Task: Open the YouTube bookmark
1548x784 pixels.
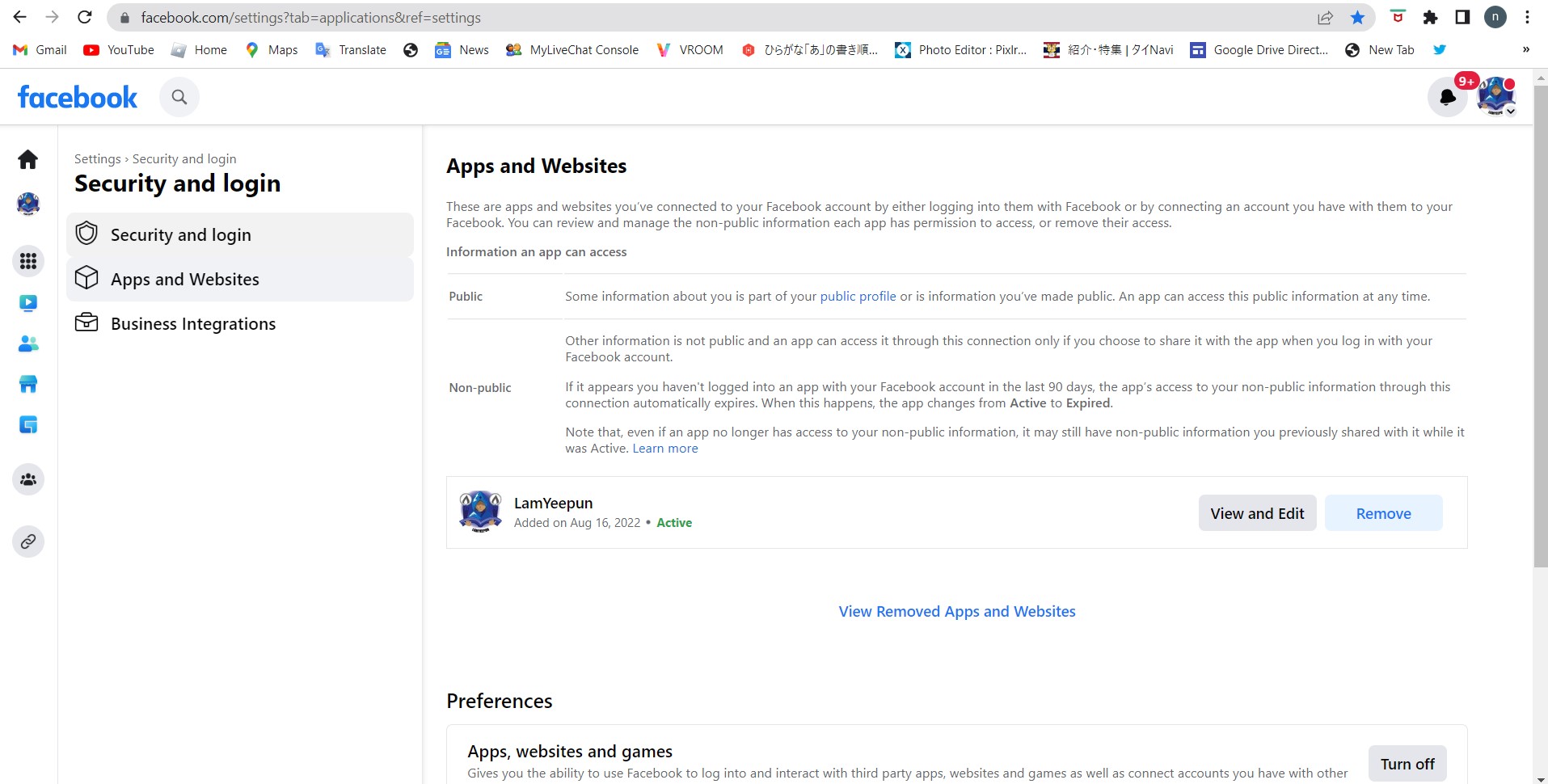Action: (119, 50)
